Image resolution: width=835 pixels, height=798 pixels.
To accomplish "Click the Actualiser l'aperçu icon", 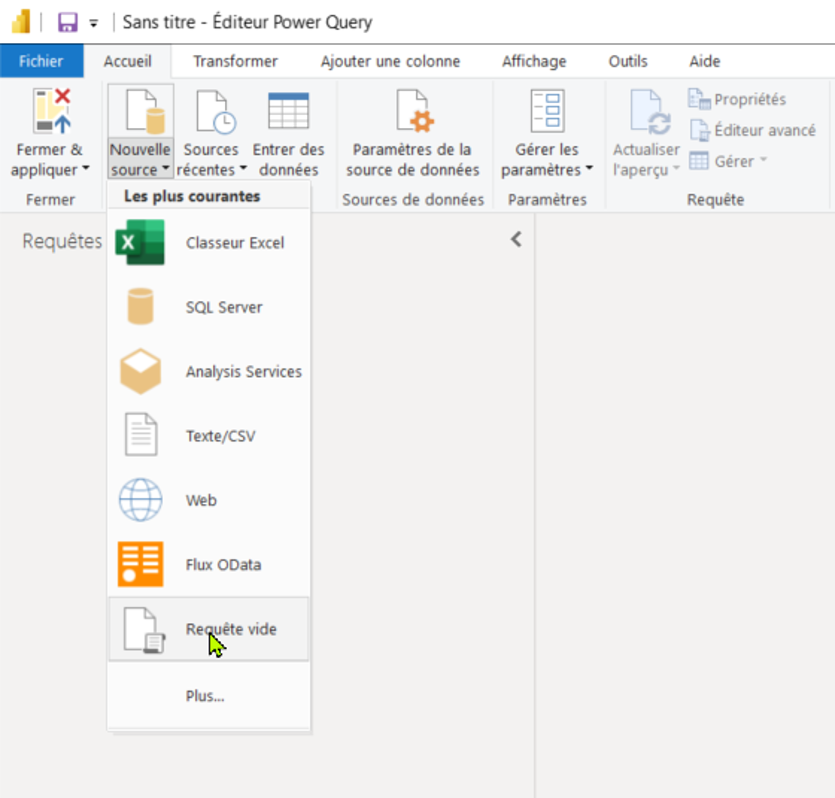I will pyautogui.click(x=650, y=112).
